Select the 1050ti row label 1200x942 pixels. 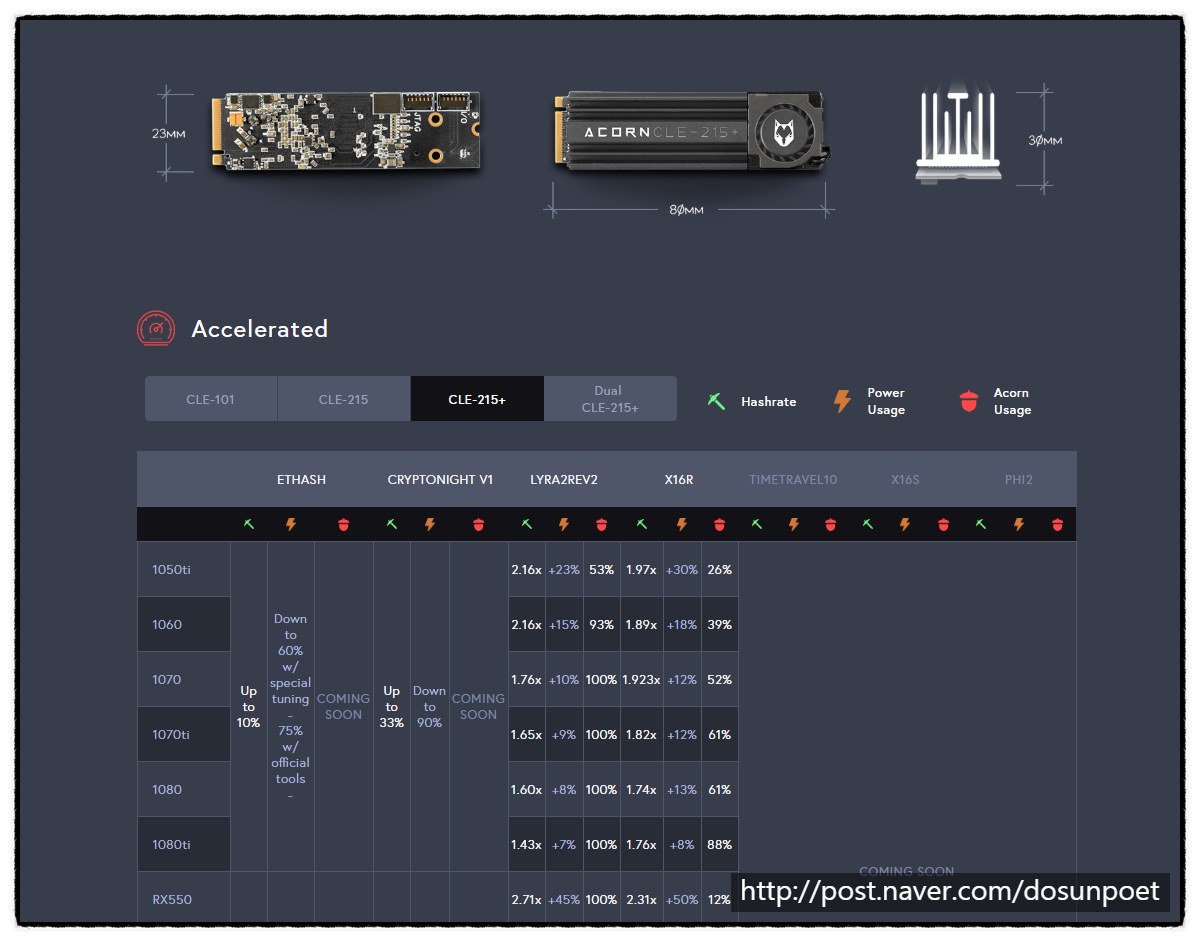pos(184,570)
